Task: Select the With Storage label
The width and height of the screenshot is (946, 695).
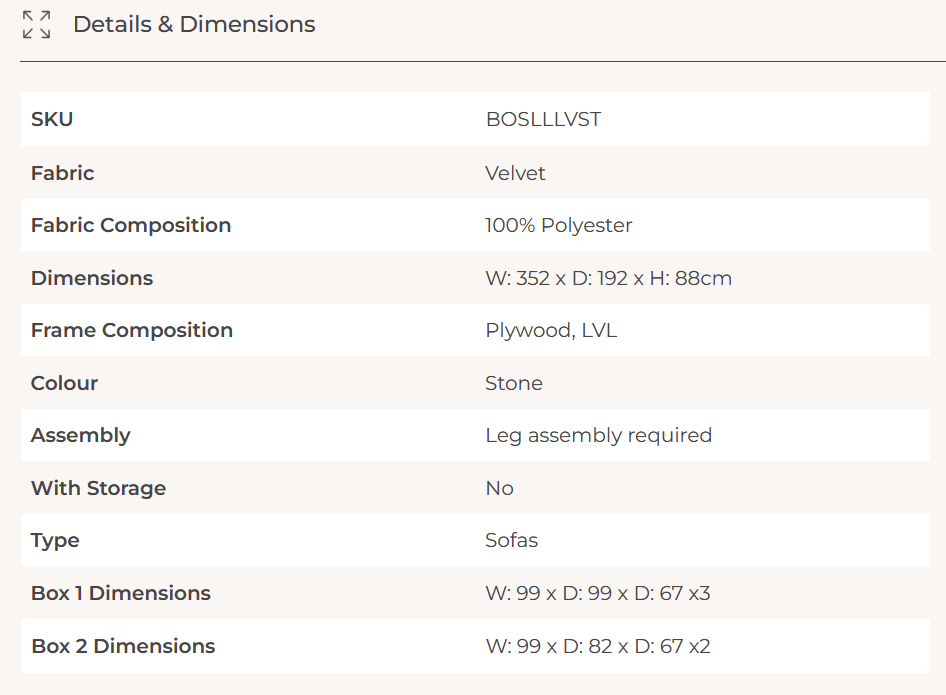Action: (98, 488)
